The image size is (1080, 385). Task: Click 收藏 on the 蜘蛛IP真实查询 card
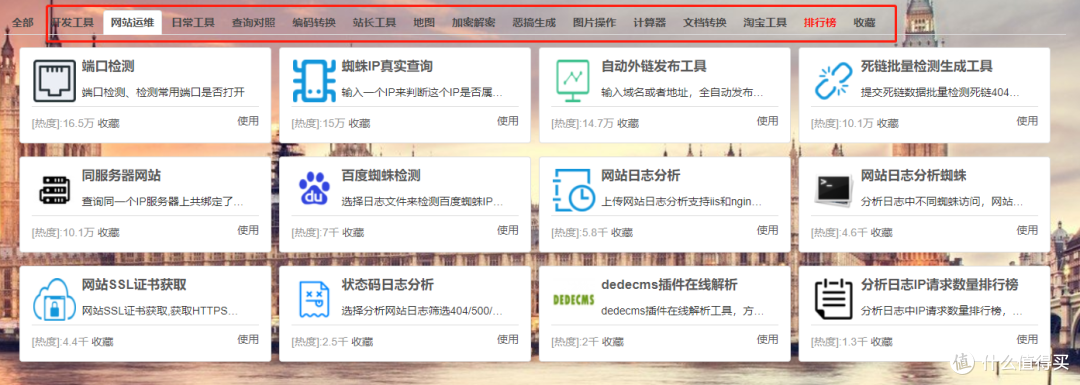point(359,123)
